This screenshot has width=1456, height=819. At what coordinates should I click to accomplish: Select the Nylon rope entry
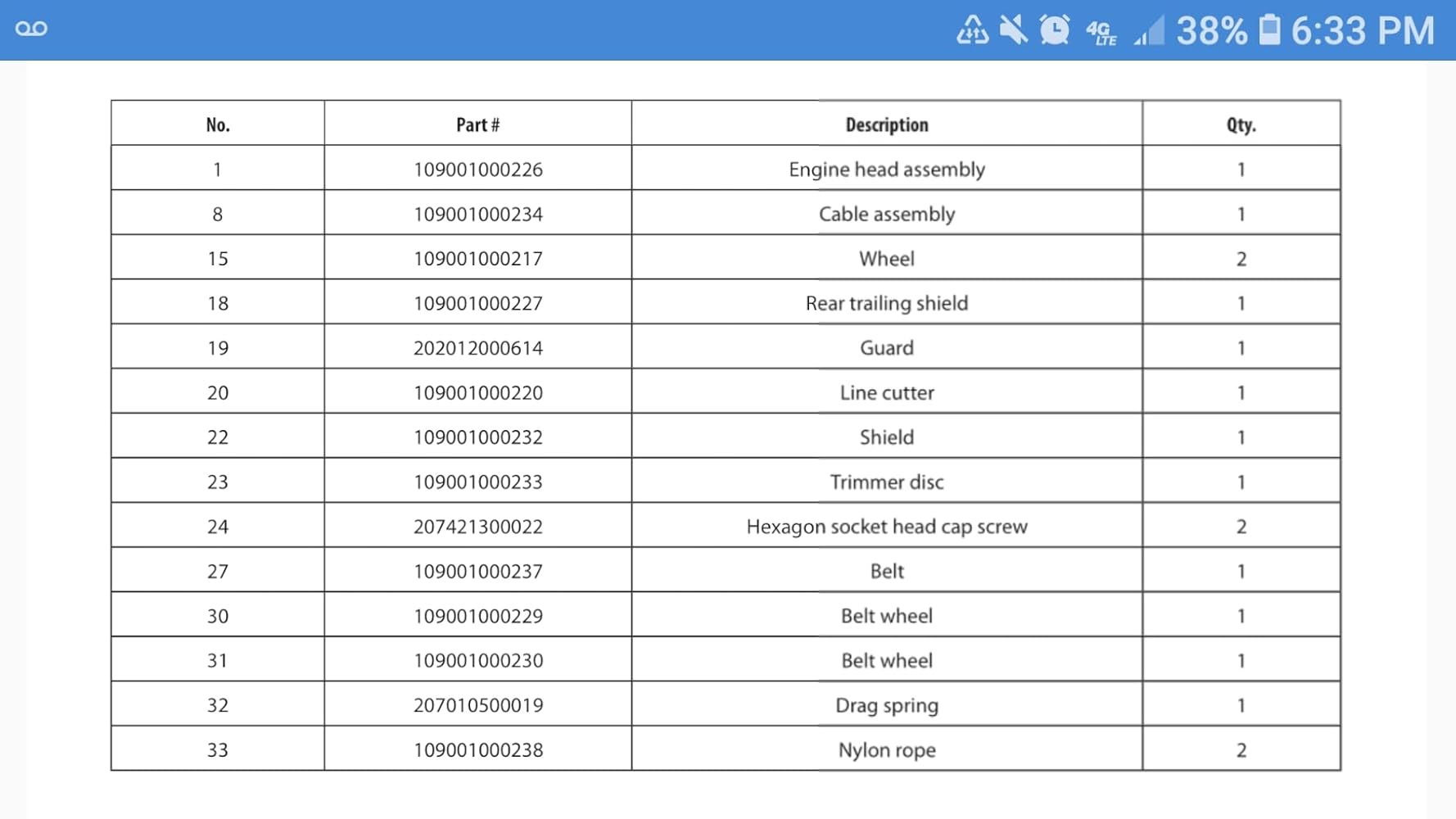coord(886,749)
